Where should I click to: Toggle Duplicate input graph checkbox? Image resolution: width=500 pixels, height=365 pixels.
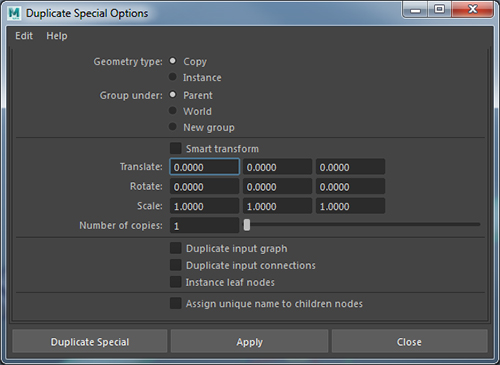coord(176,248)
